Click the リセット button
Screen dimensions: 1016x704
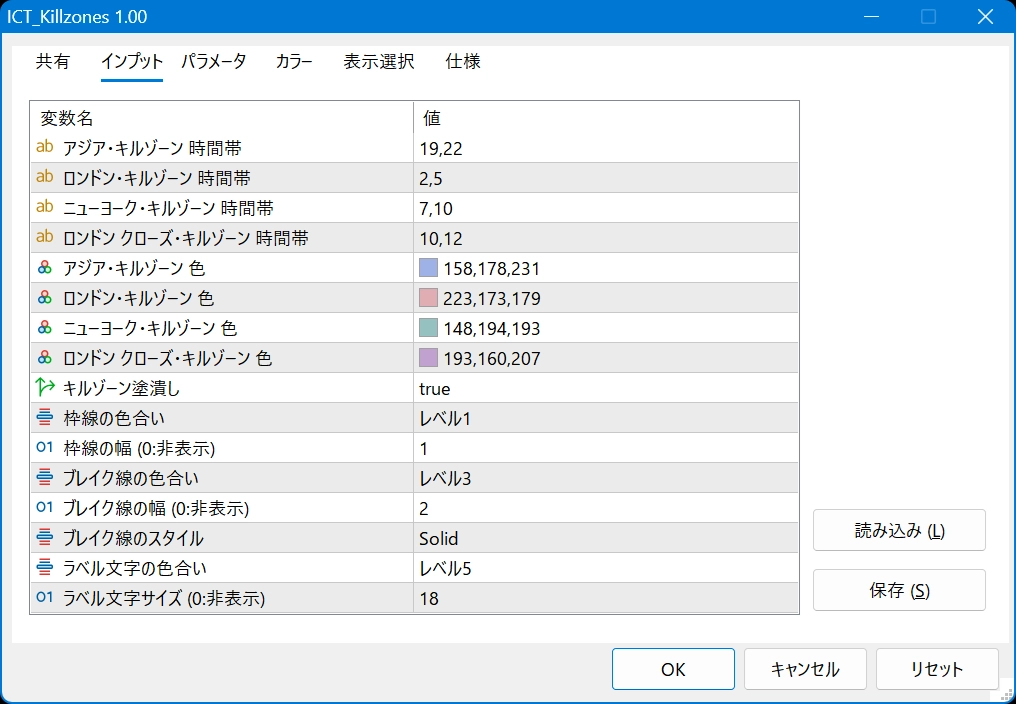(937, 669)
